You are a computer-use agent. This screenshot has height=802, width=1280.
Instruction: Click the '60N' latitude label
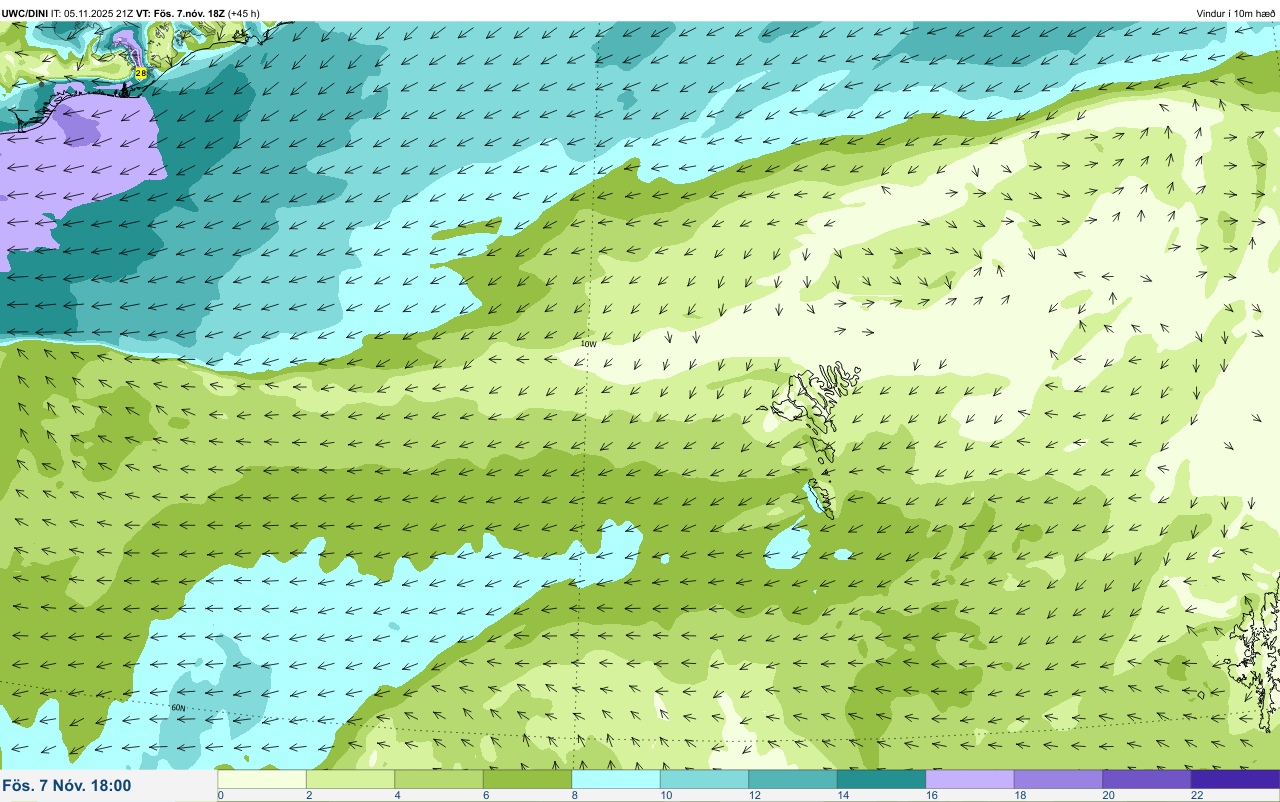[x=179, y=707]
